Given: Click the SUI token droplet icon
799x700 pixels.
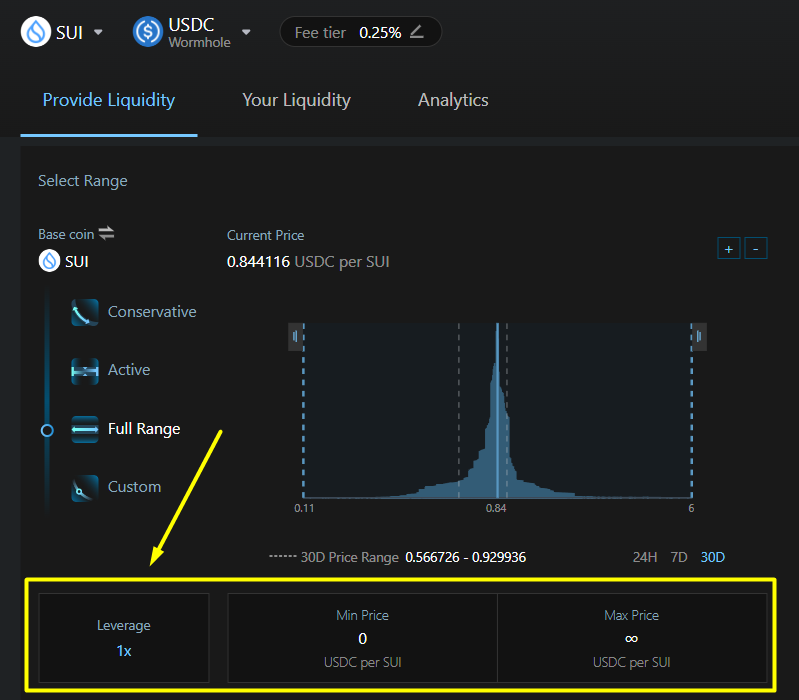Looking at the screenshot, I should [x=36, y=32].
